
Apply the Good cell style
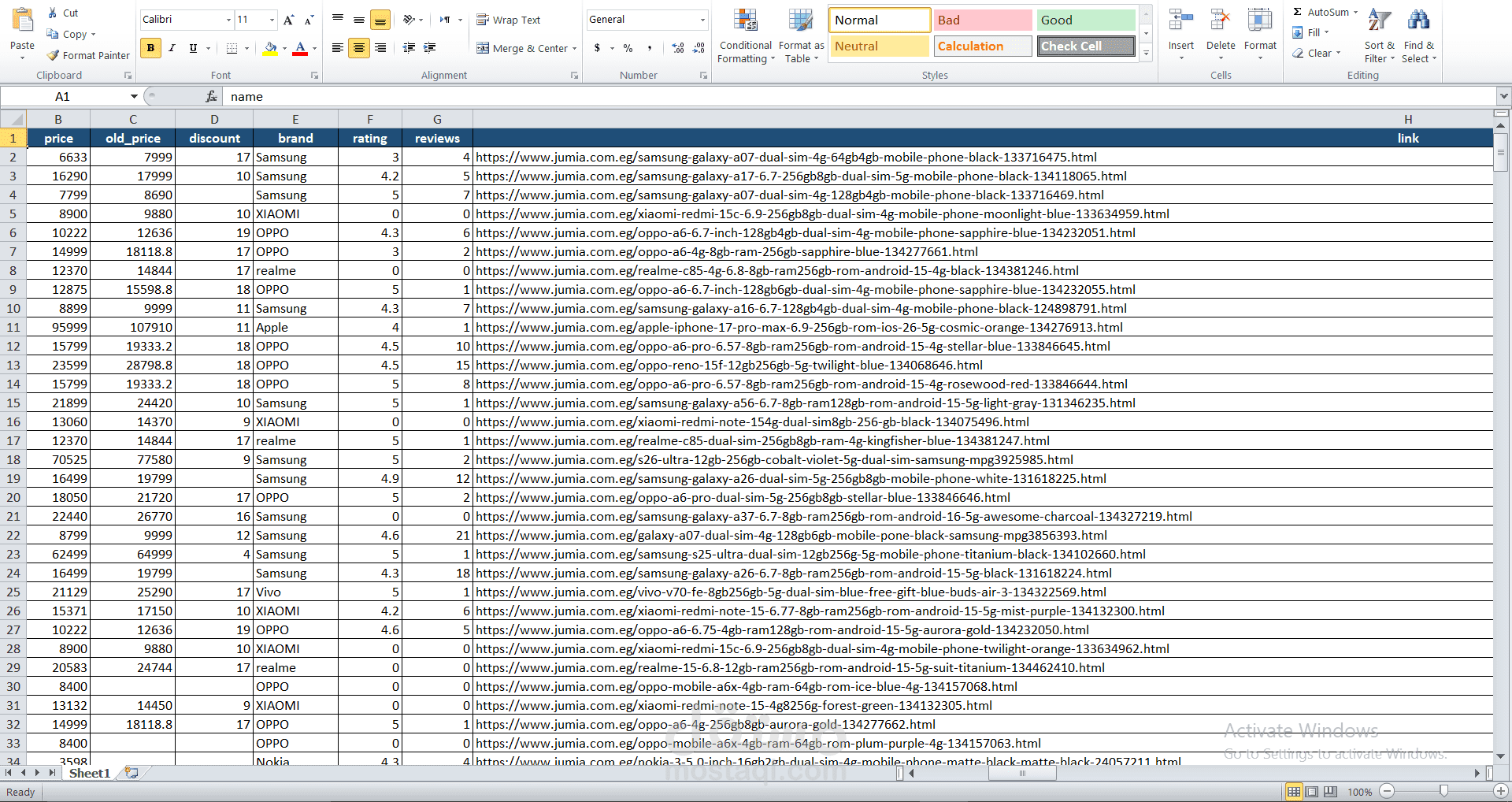coord(1085,20)
